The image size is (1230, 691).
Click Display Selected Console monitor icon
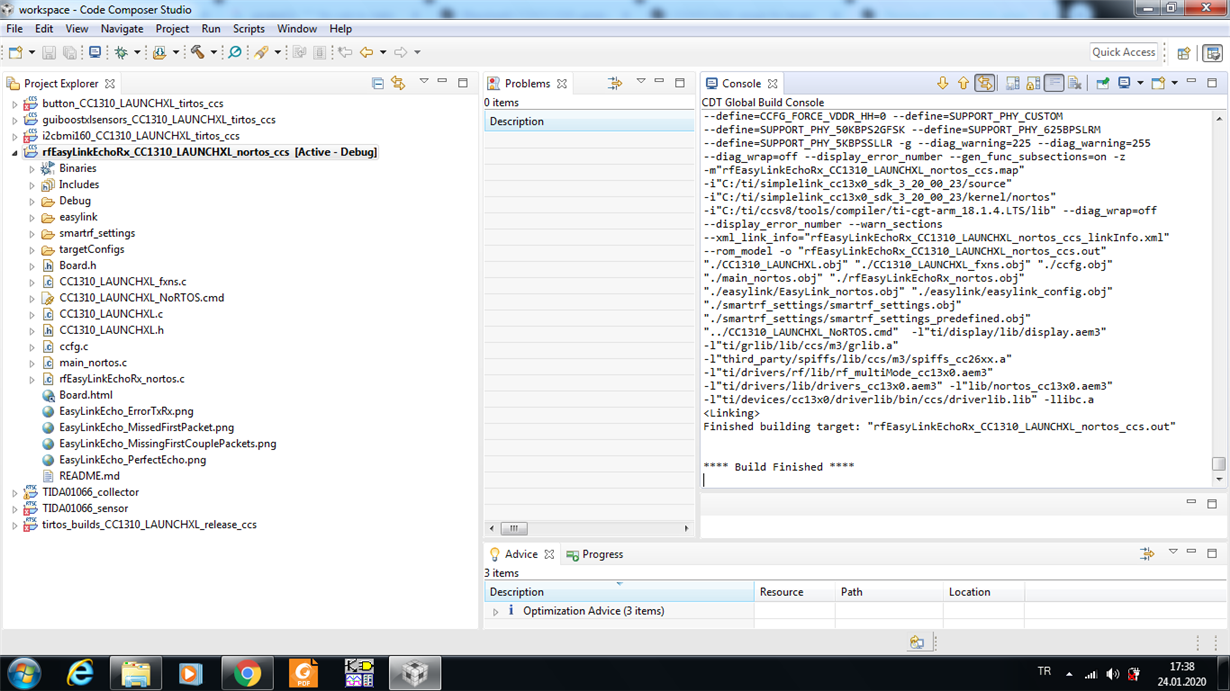tap(1124, 83)
